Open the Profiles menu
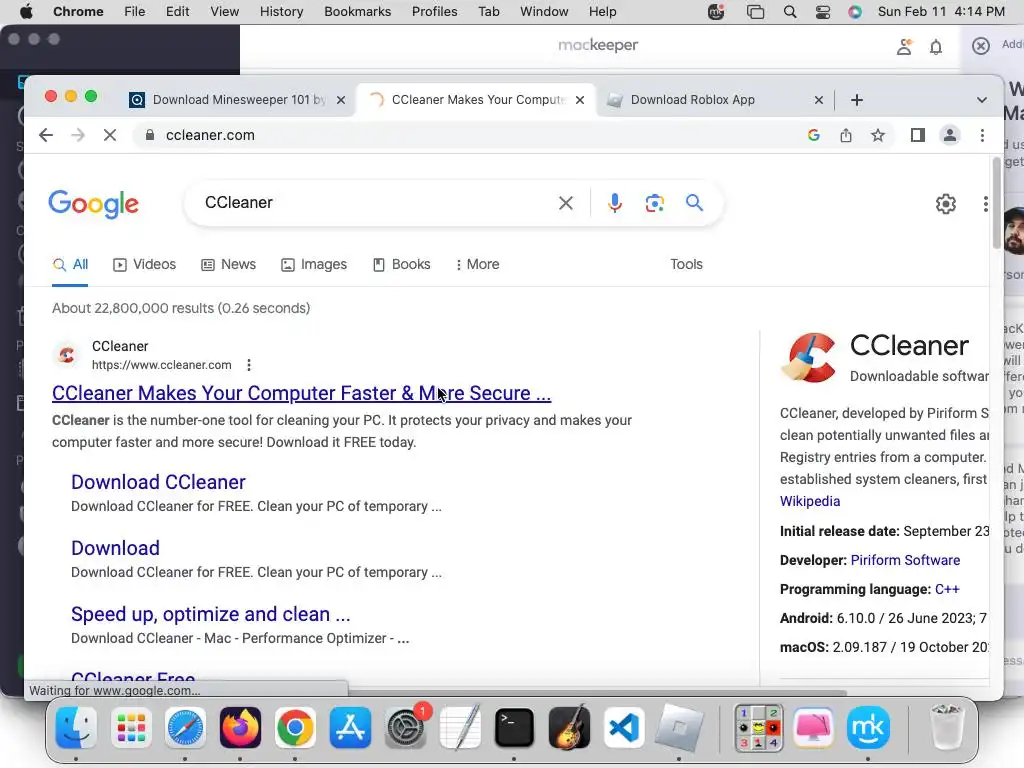 (x=434, y=12)
